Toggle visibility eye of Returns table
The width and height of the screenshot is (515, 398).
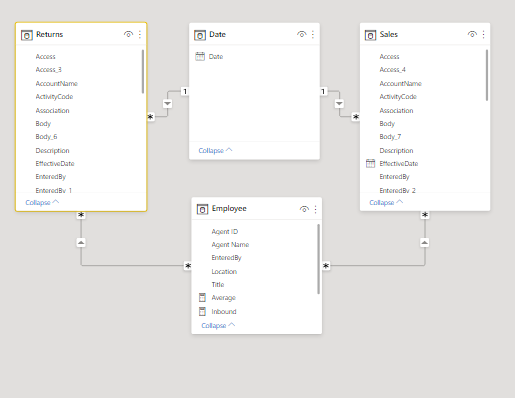(128, 34)
